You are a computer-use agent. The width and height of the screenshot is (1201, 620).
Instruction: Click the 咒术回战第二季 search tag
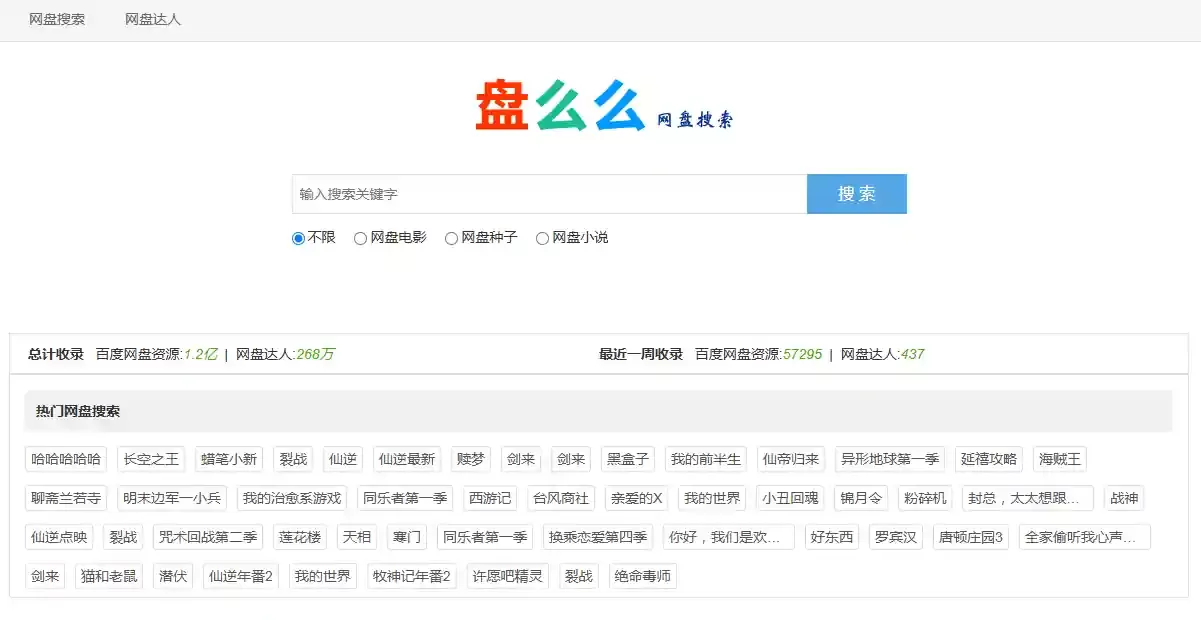click(208, 537)
